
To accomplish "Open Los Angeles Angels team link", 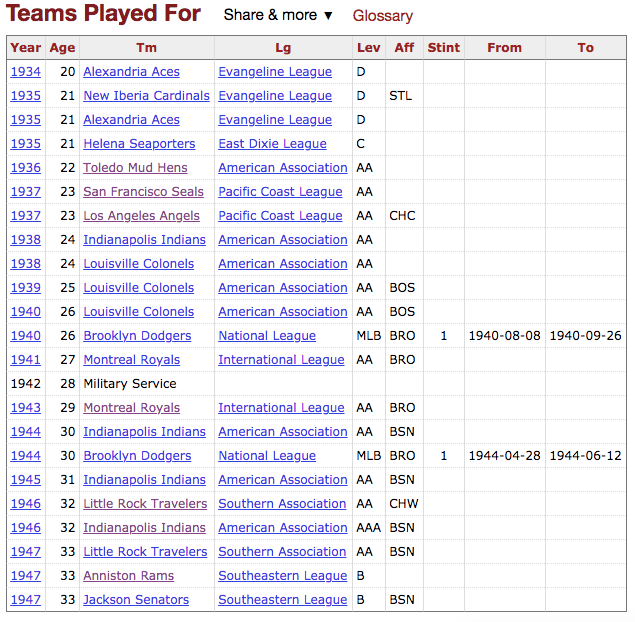I will [x=141, y=216].
